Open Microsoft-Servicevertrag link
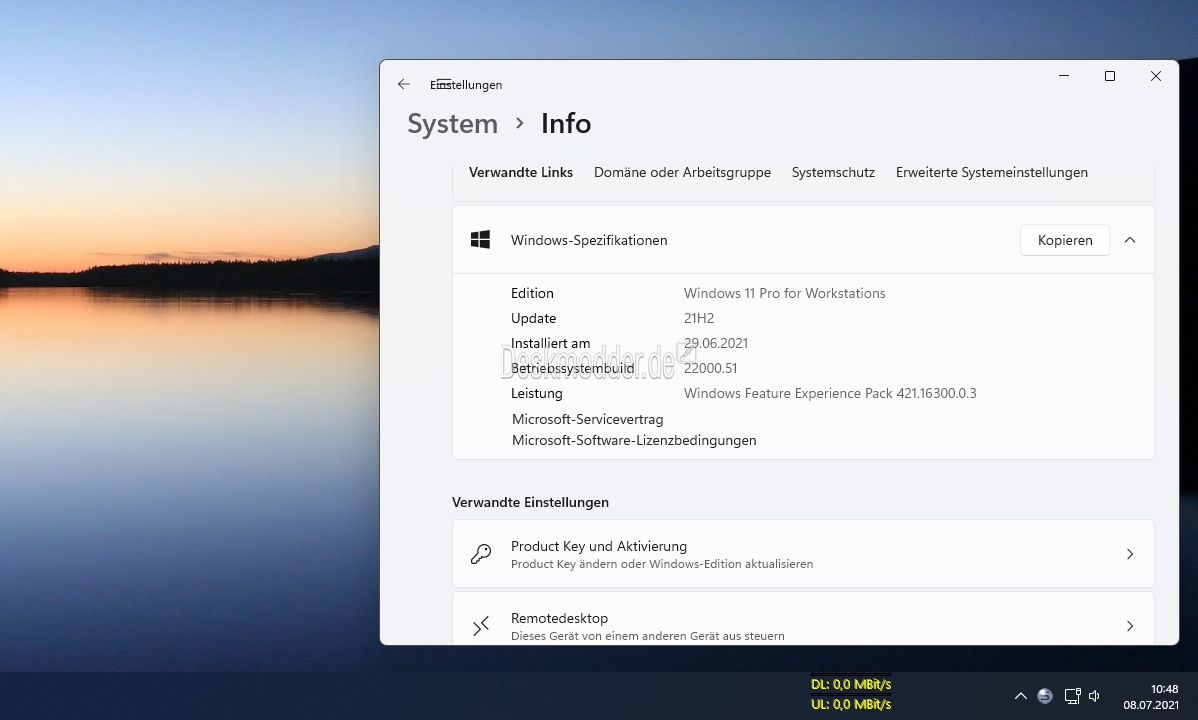Viewport: 1198px width, 720px height. coord(588,419)
